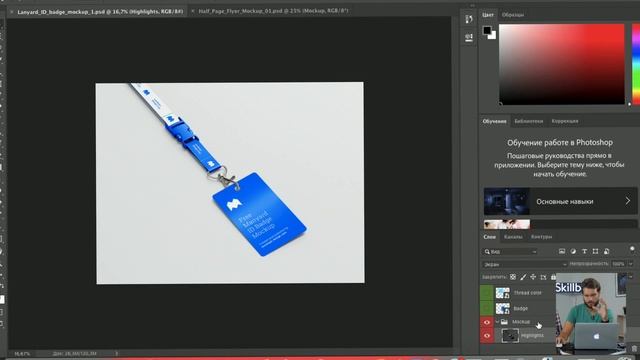Select the Thread color layer name
640x360 pixels.
coord(528,293)
